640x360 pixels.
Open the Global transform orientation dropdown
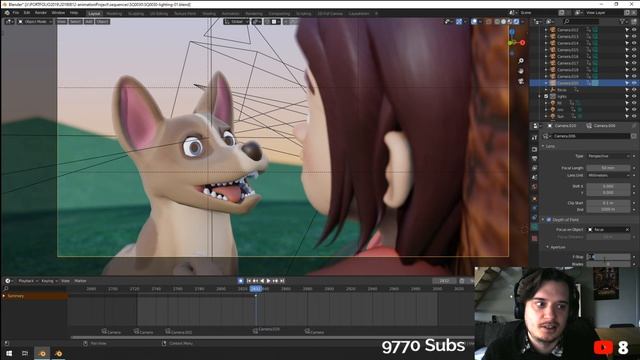pos(236,21)
